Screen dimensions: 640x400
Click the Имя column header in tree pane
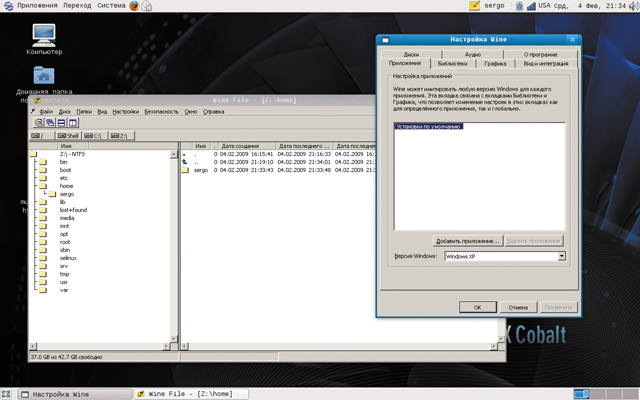[73, 146]
